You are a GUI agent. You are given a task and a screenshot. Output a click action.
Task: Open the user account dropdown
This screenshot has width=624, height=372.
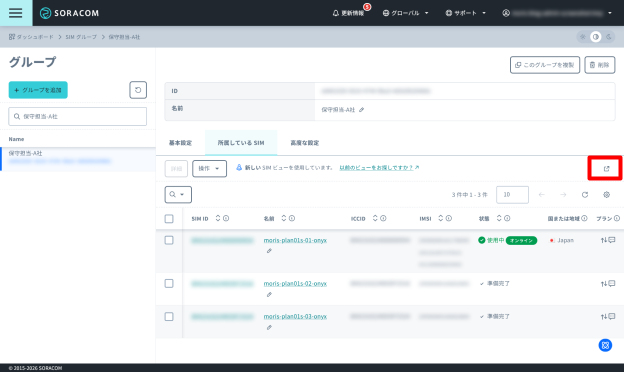(558, 13)
